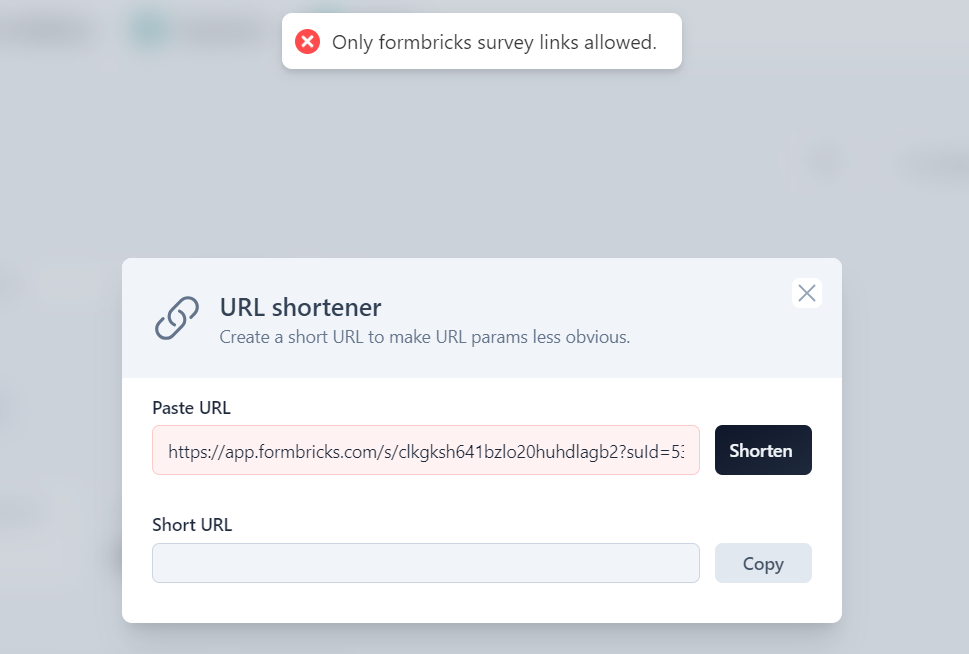Dismiss the 'Only formbricks survey links allowed' toast

pos(481,41)
